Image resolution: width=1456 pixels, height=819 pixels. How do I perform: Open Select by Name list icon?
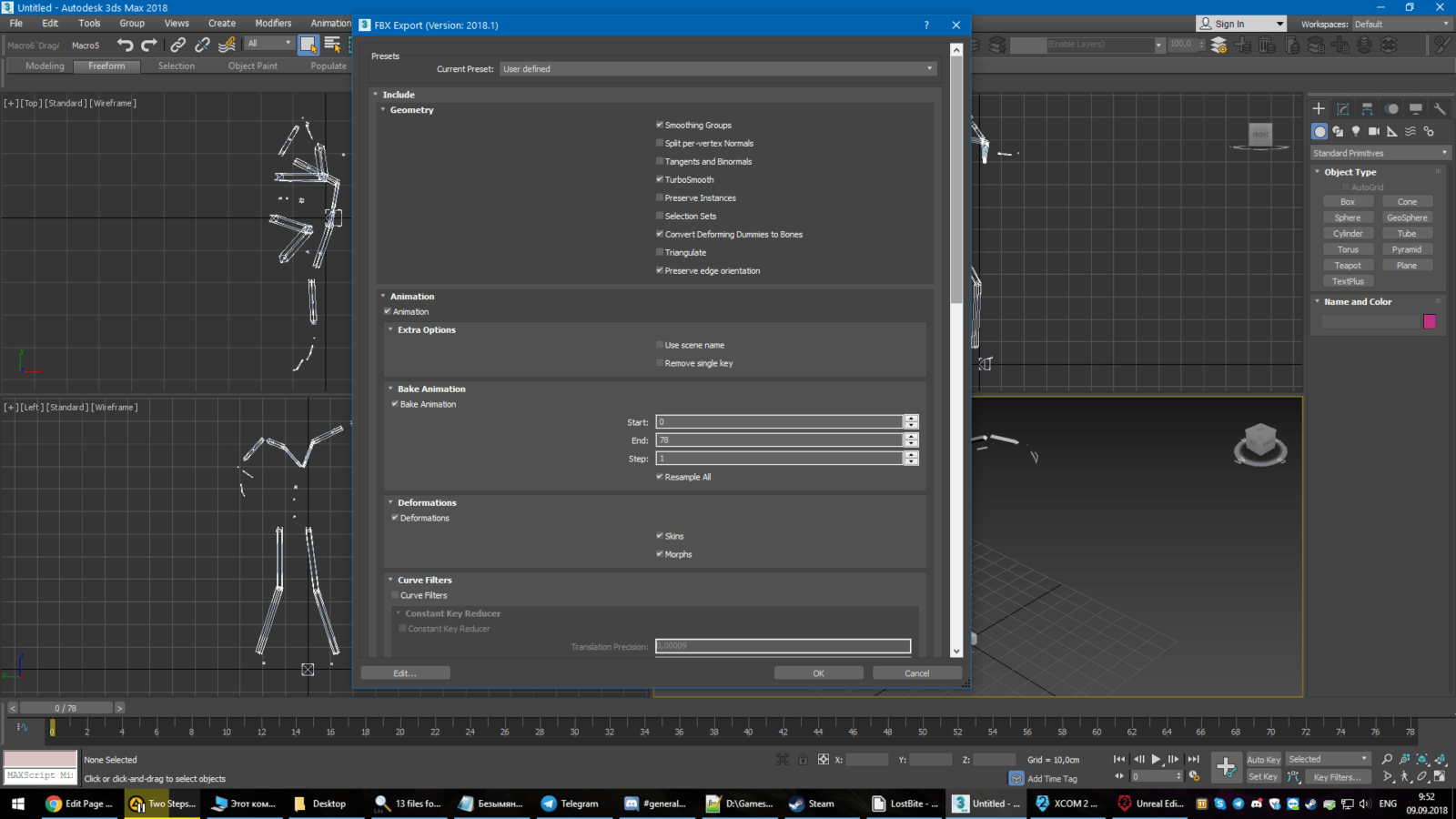[x=332, y=45]
